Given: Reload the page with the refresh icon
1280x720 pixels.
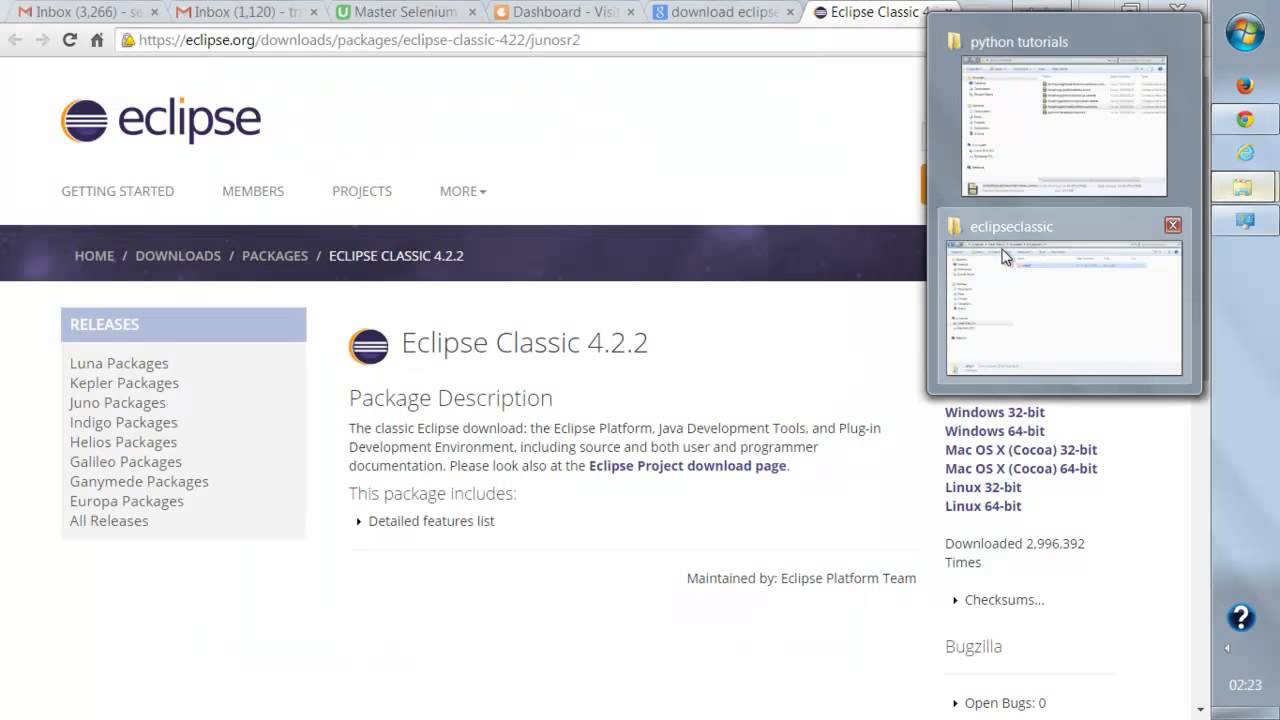Looking at the screenshot, I should [x=69, y=40].
